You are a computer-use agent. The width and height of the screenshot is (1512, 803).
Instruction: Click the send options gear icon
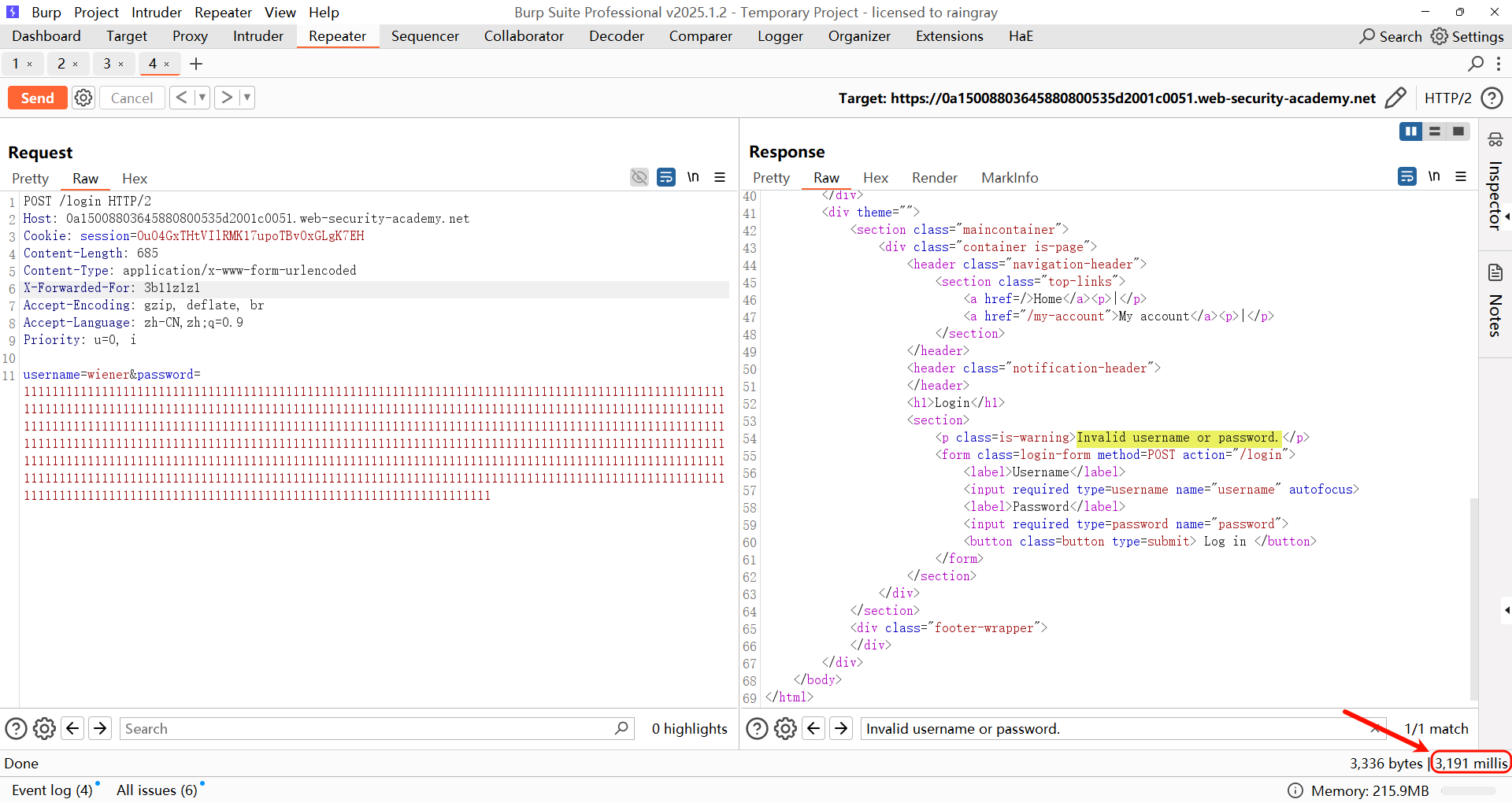(x=83, y=98)
